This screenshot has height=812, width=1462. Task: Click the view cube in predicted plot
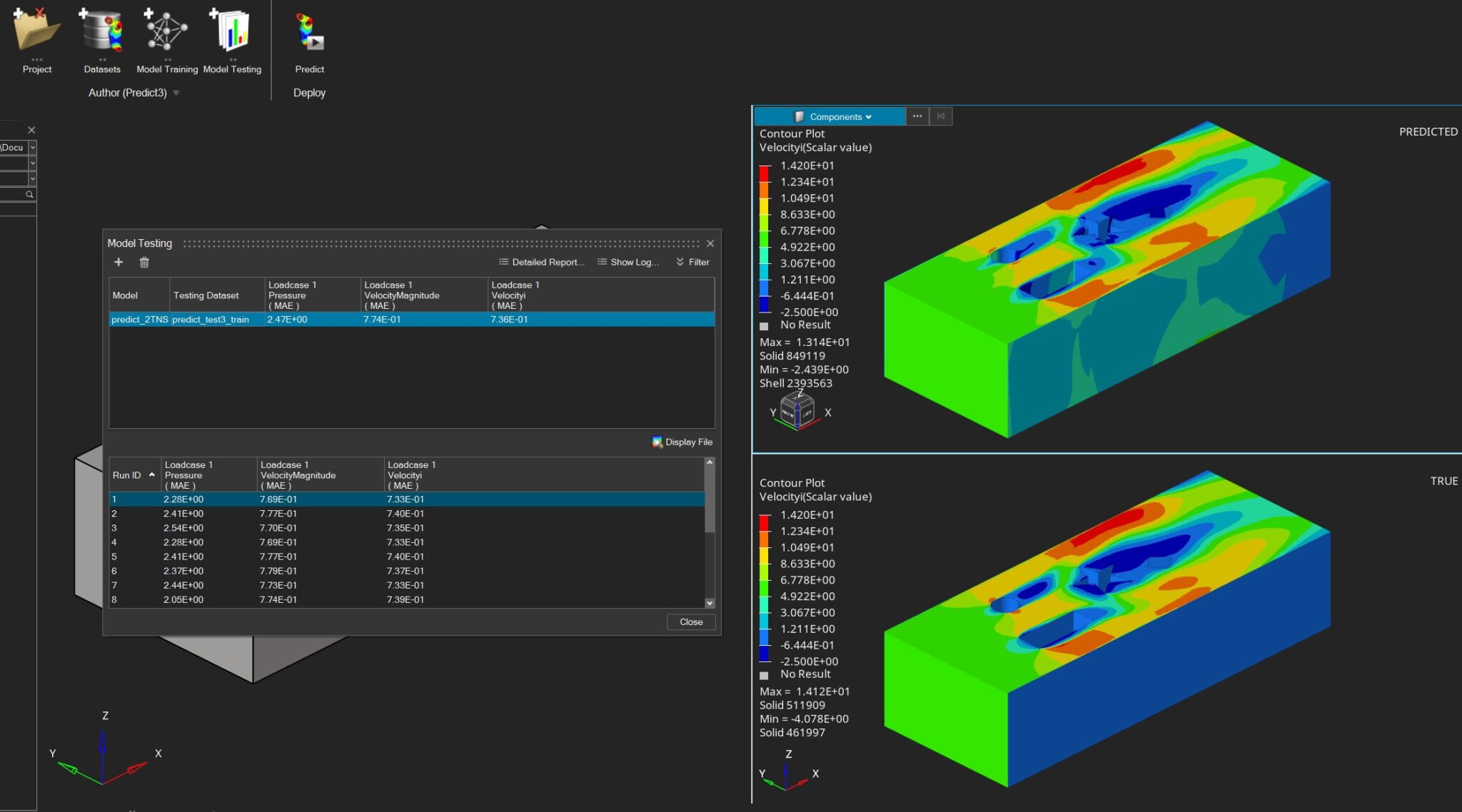point(797,411)
